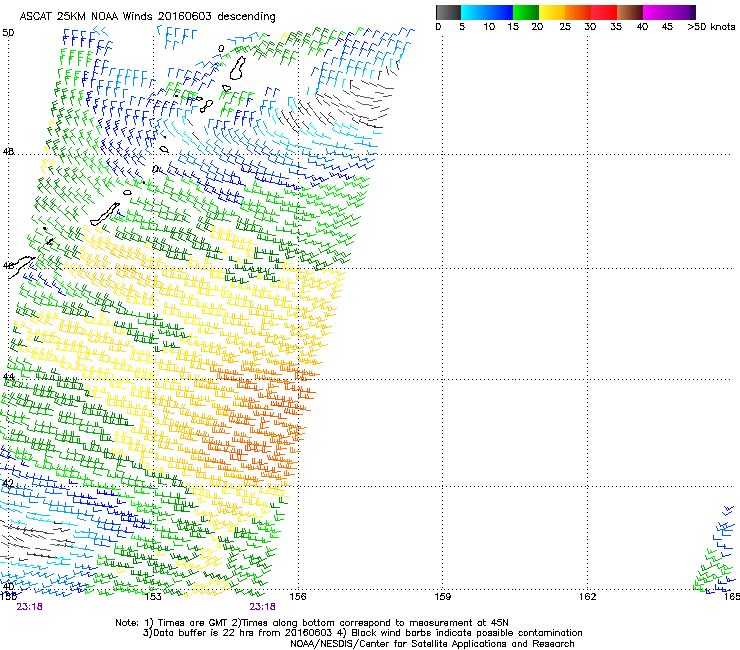
Task: Click the longitude label '153'
Action: point(153,597)
